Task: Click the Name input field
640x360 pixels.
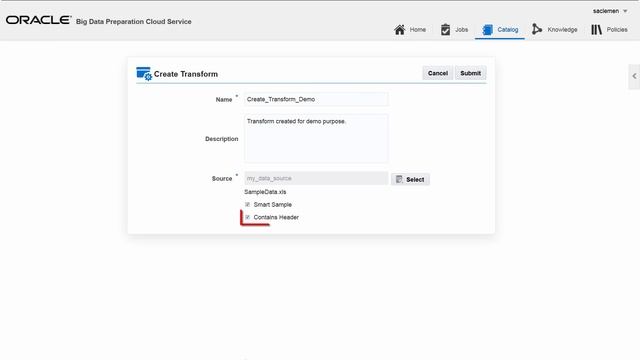Action: [316, 99]
